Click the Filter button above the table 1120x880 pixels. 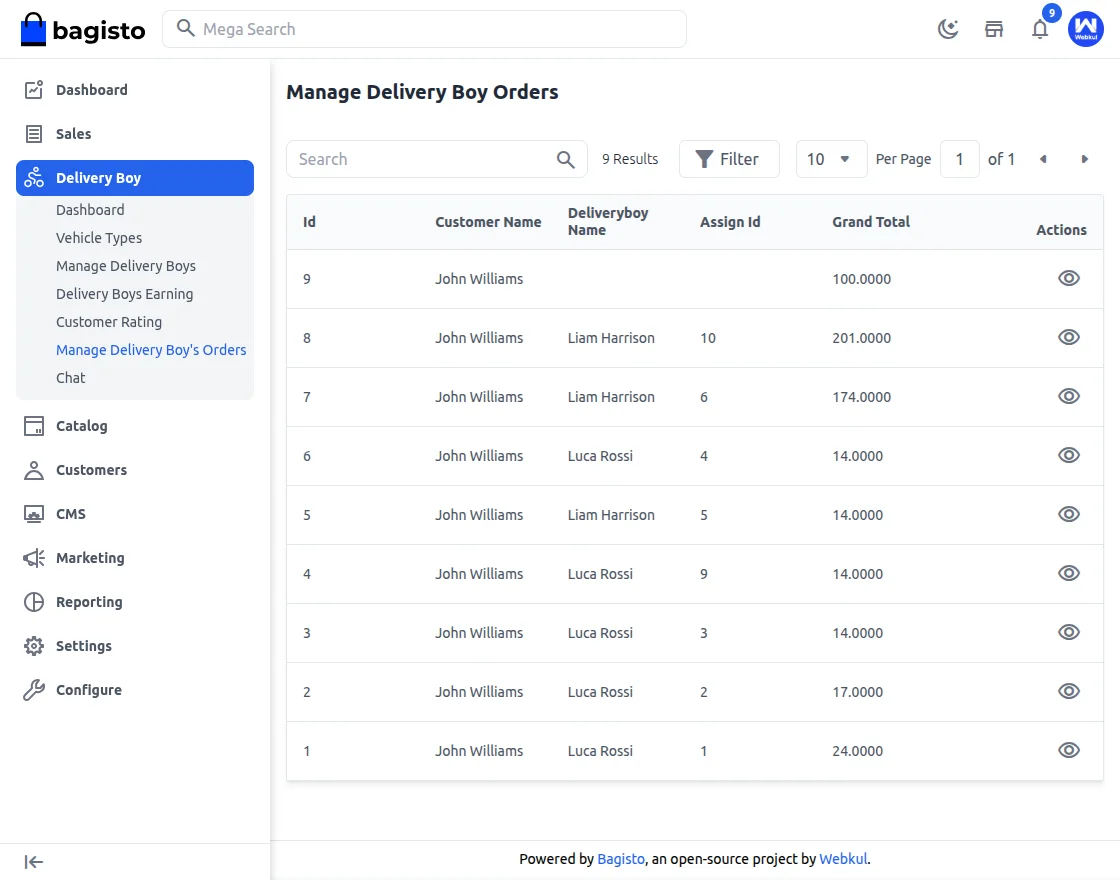coord(729,158)
